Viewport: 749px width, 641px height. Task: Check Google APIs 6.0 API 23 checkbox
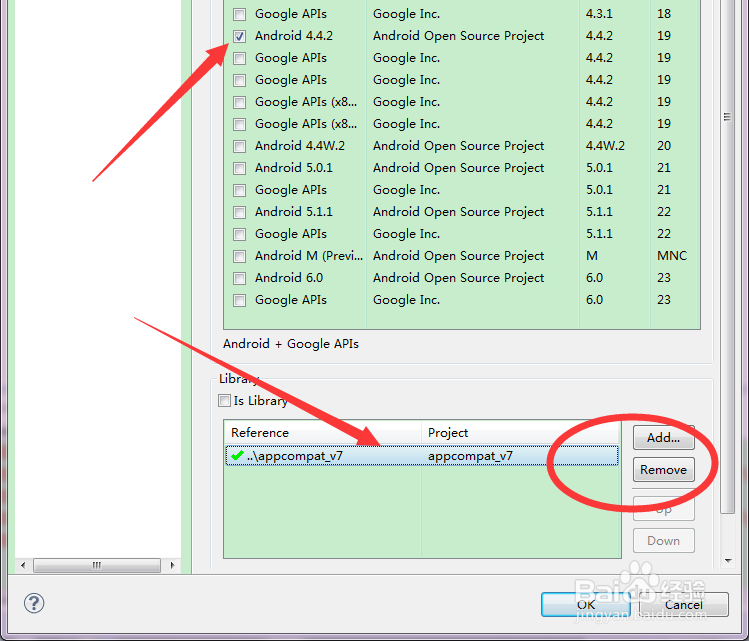point(239,300)
